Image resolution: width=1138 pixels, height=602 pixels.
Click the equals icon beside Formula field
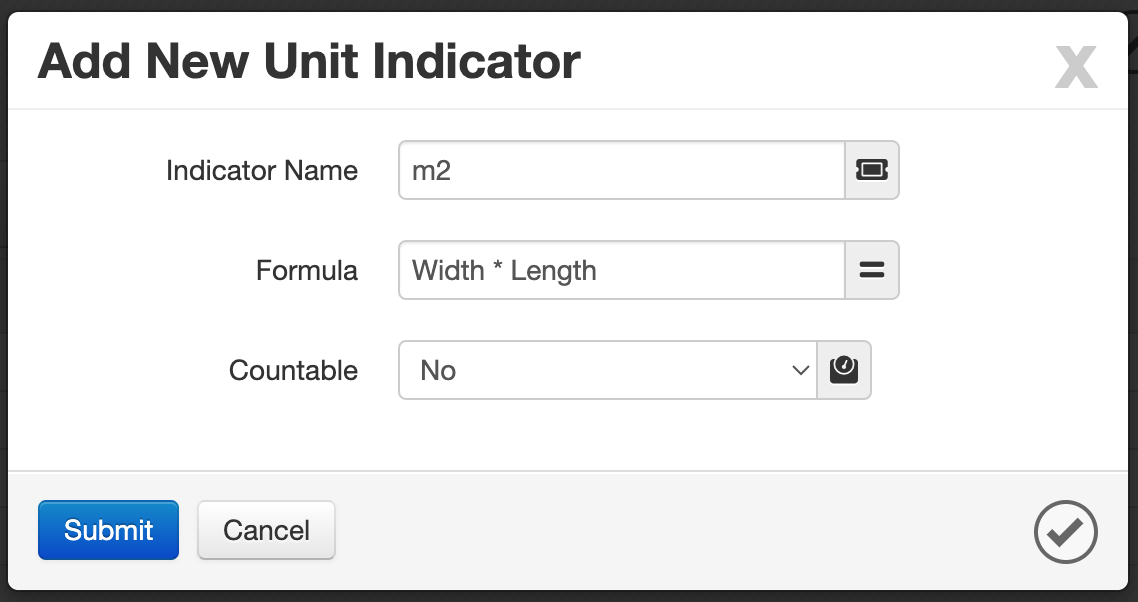872,270
